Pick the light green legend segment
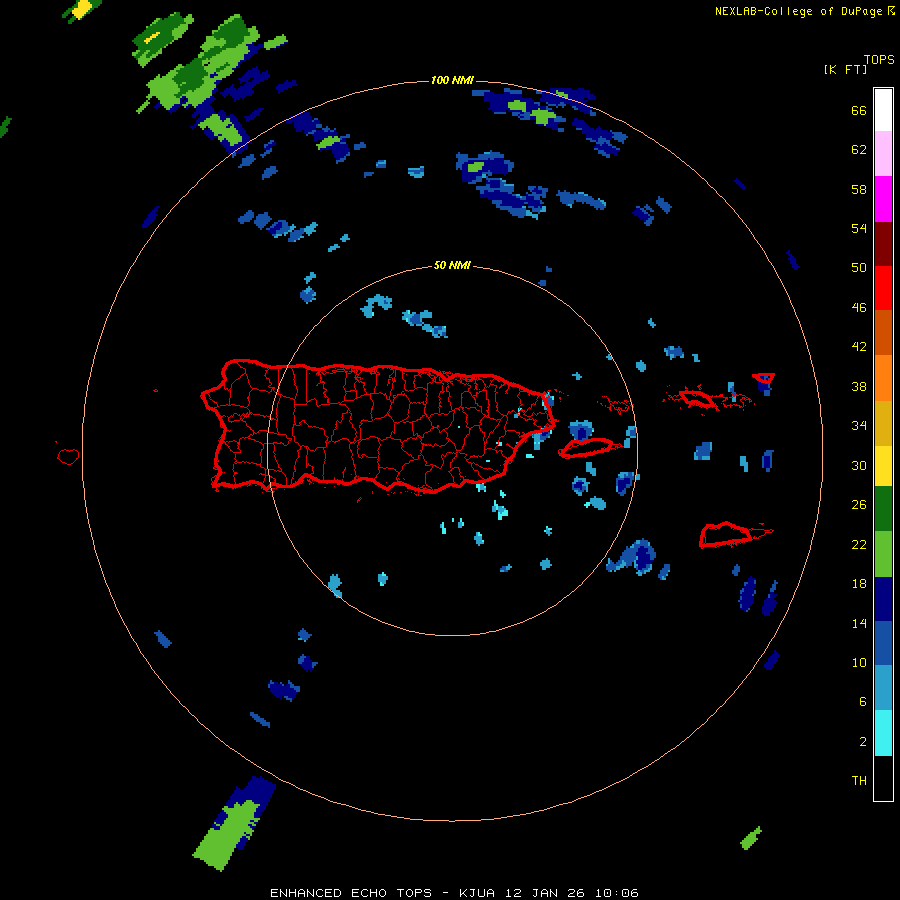The height and width of the screenshot is (900, 900). click(883, 554)
